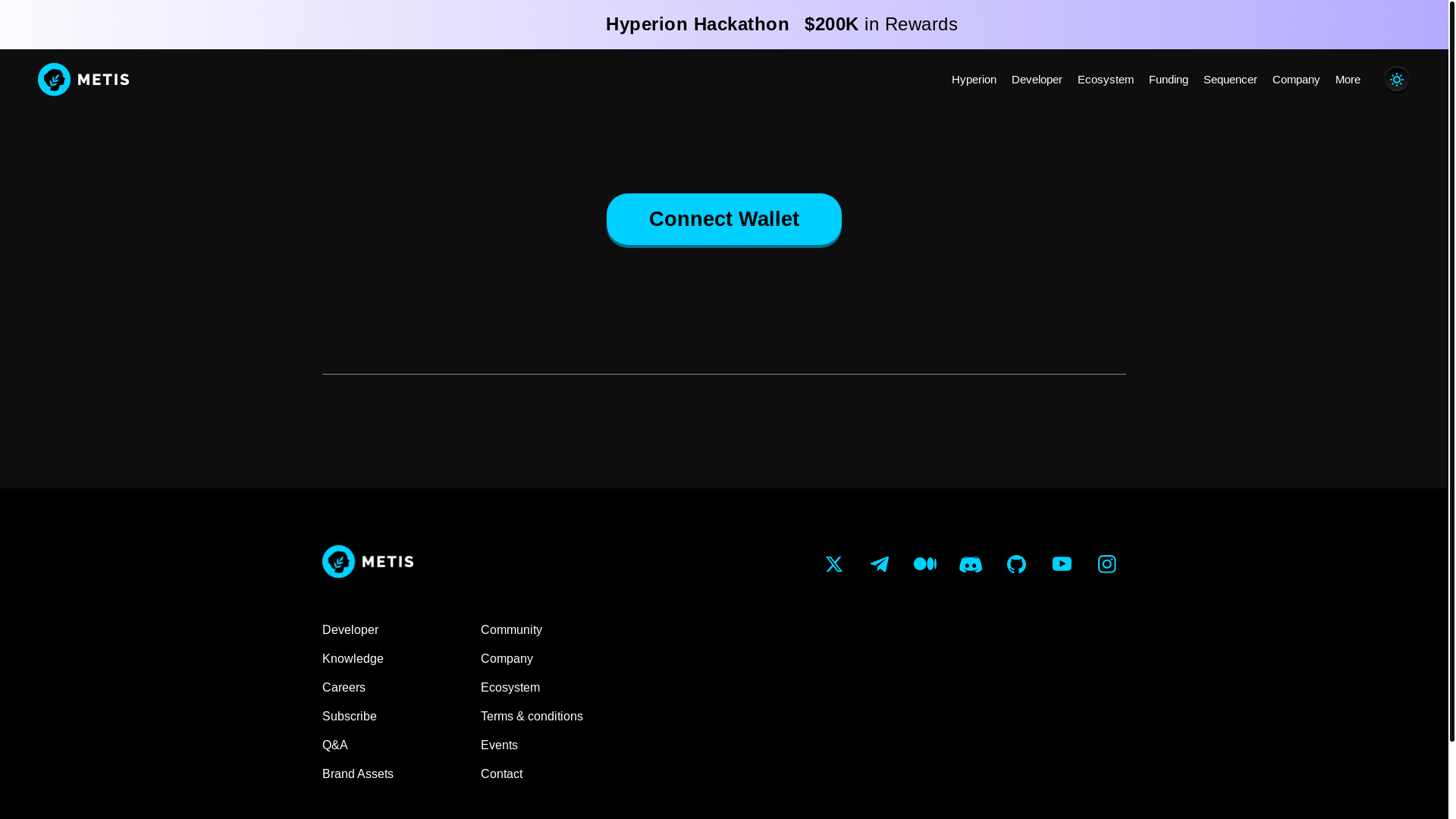The image size is (1456, 819).
Task: Open the Sequencer nav item
Action: tap(1230, 80)
